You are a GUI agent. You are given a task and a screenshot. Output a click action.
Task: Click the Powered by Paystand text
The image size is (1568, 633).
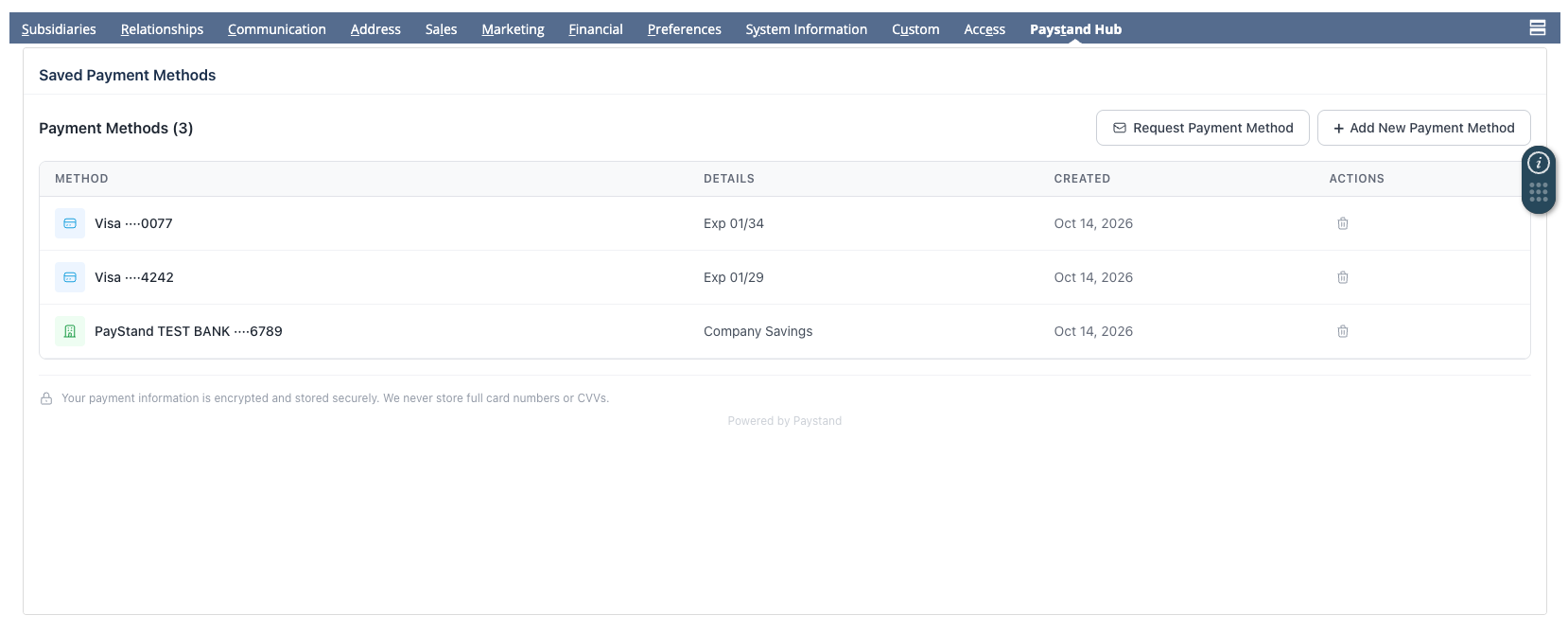click(x=784, y=421)
